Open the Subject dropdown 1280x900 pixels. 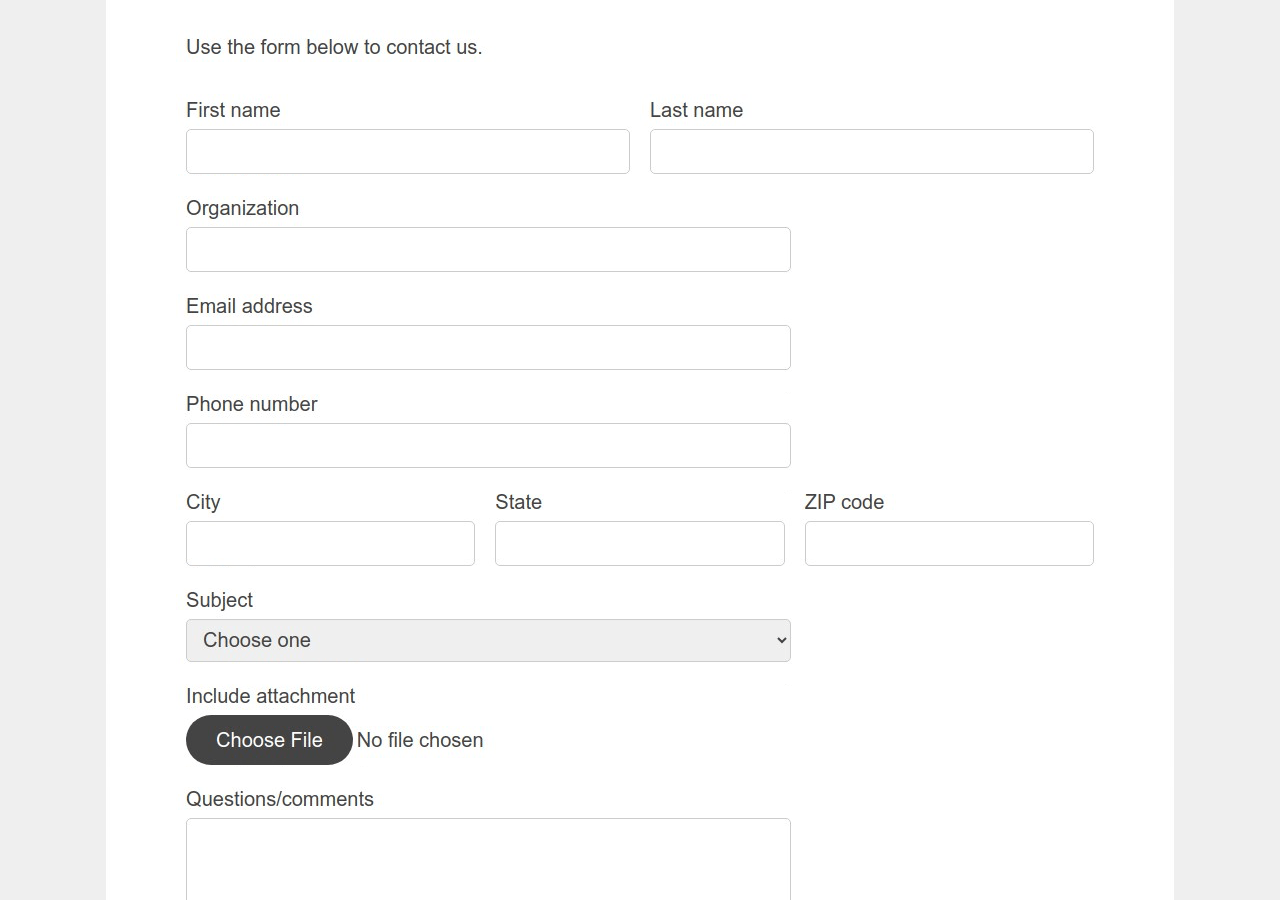[x=488, y=640]
